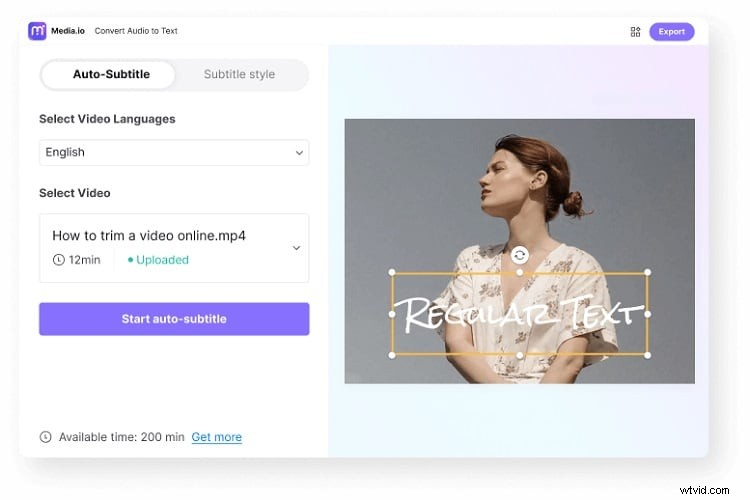This screenshot has height=500, width=750.
Task: Switch to the Subtitle style tab
Action: pyautogui.click(x=239, y=75)
